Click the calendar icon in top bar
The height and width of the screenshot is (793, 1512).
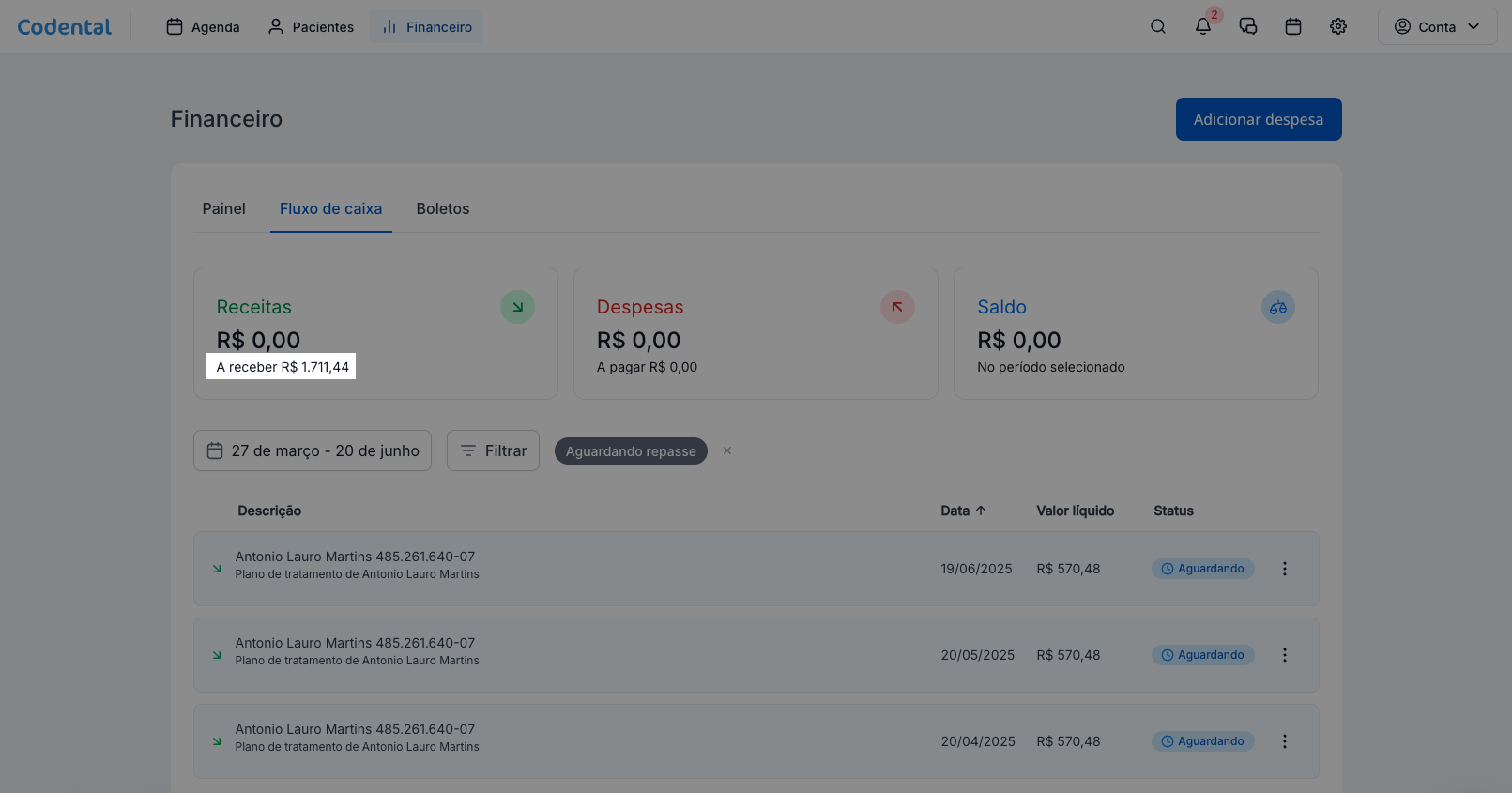tap(1293, 26)
